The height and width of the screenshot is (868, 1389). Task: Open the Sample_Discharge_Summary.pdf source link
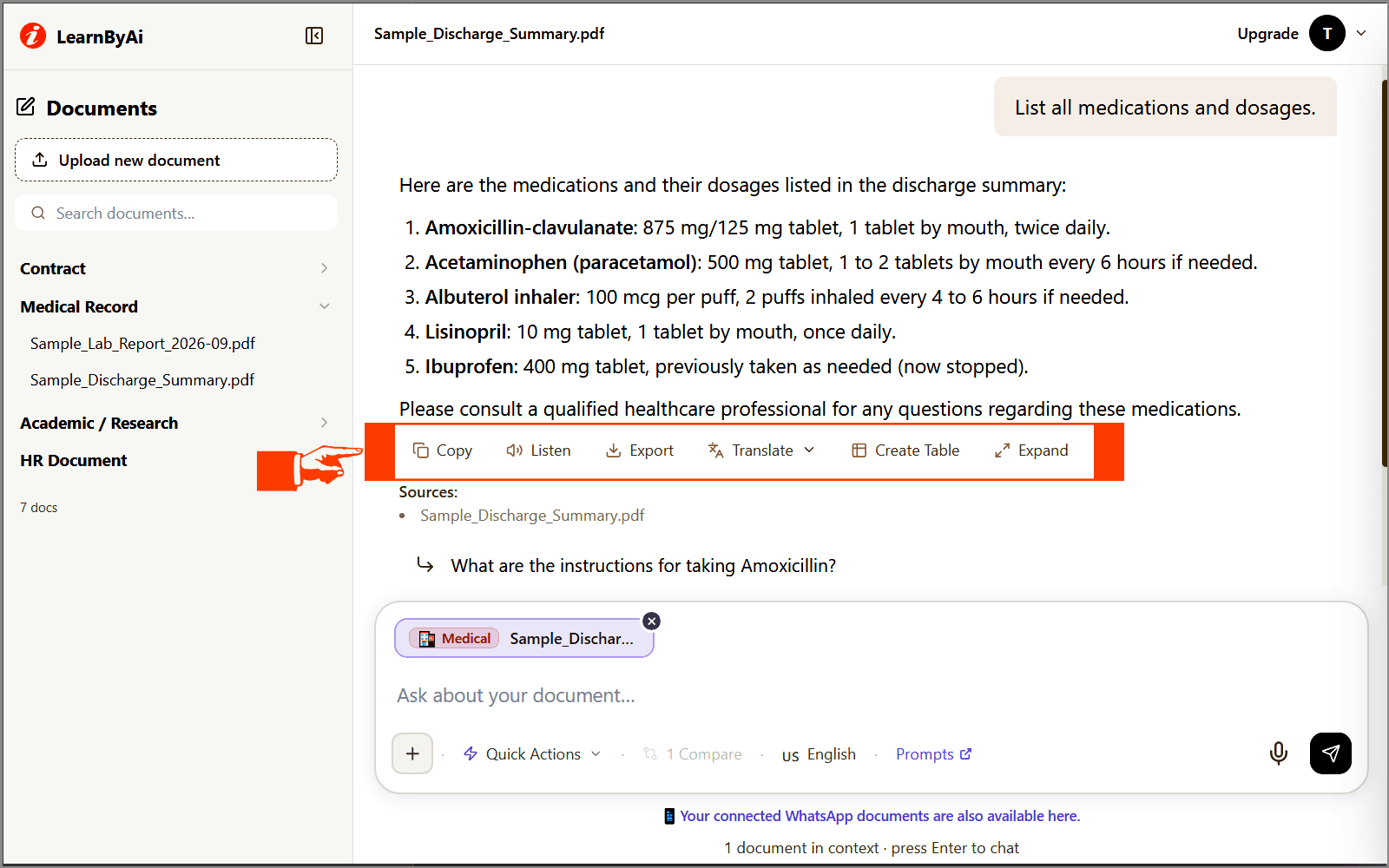(532, 516)
